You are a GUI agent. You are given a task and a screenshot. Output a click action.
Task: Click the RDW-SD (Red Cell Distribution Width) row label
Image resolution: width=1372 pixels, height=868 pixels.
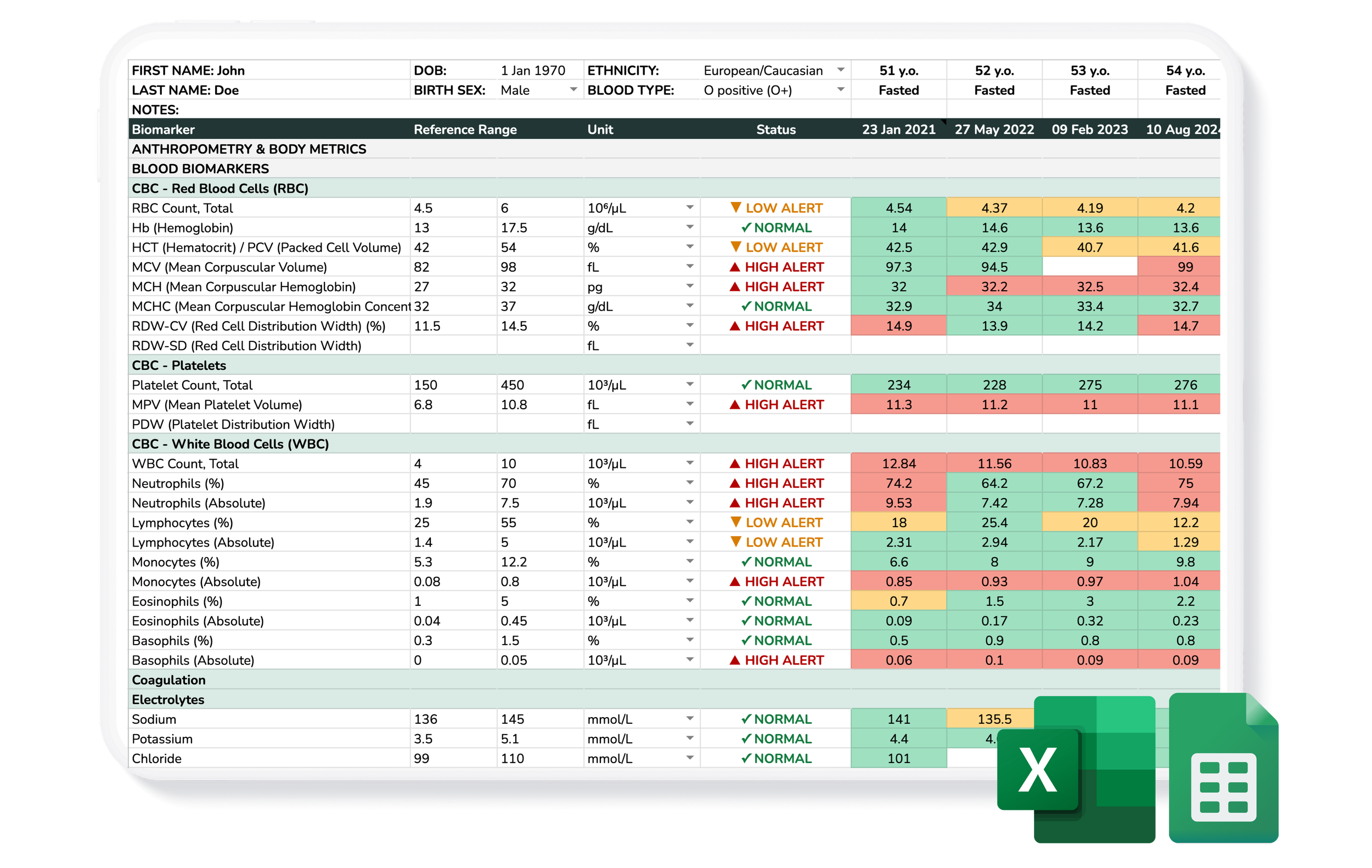coord(246,346)
